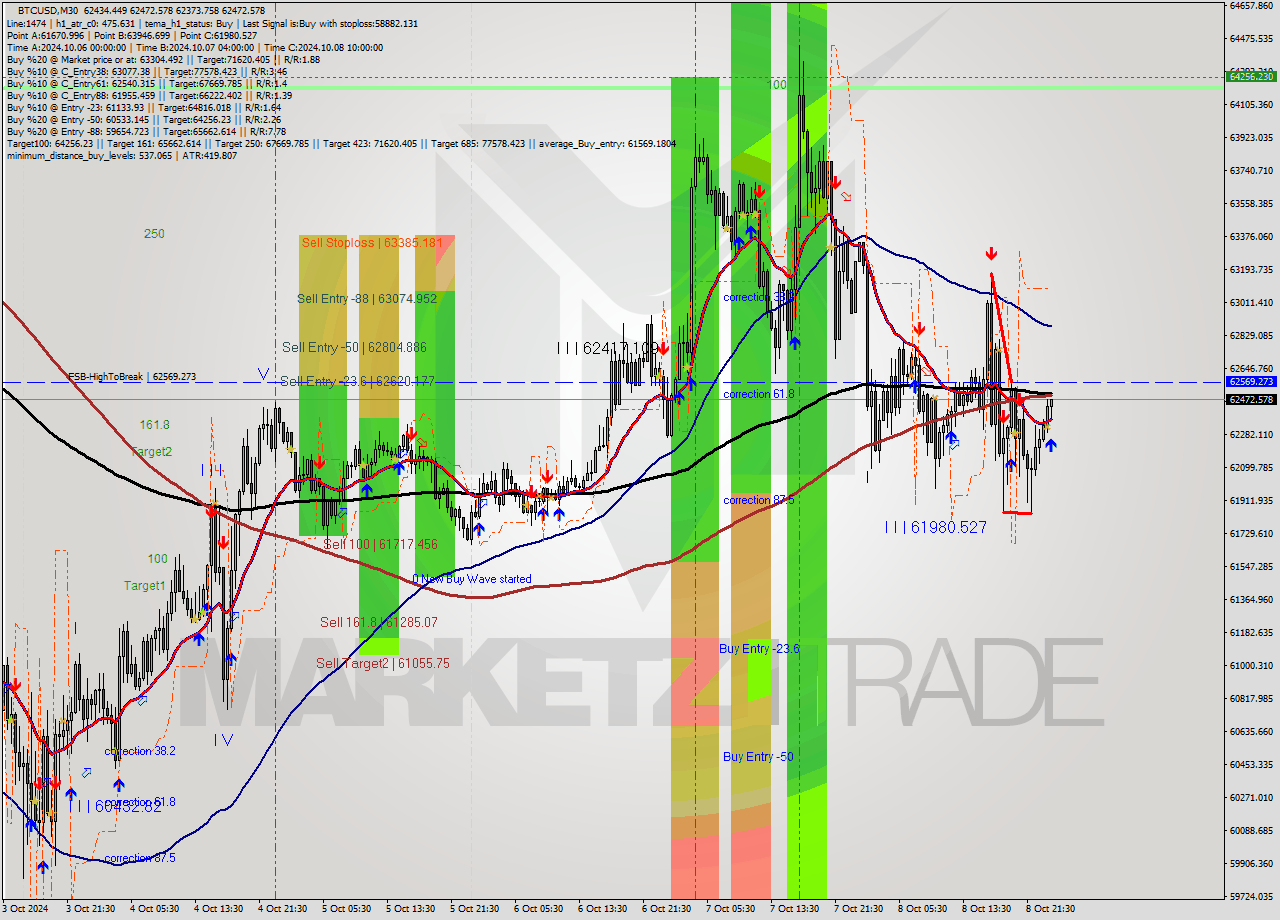Click the 64657.840 price axis value
The image size is (1280, 920).
point(1251,6)
